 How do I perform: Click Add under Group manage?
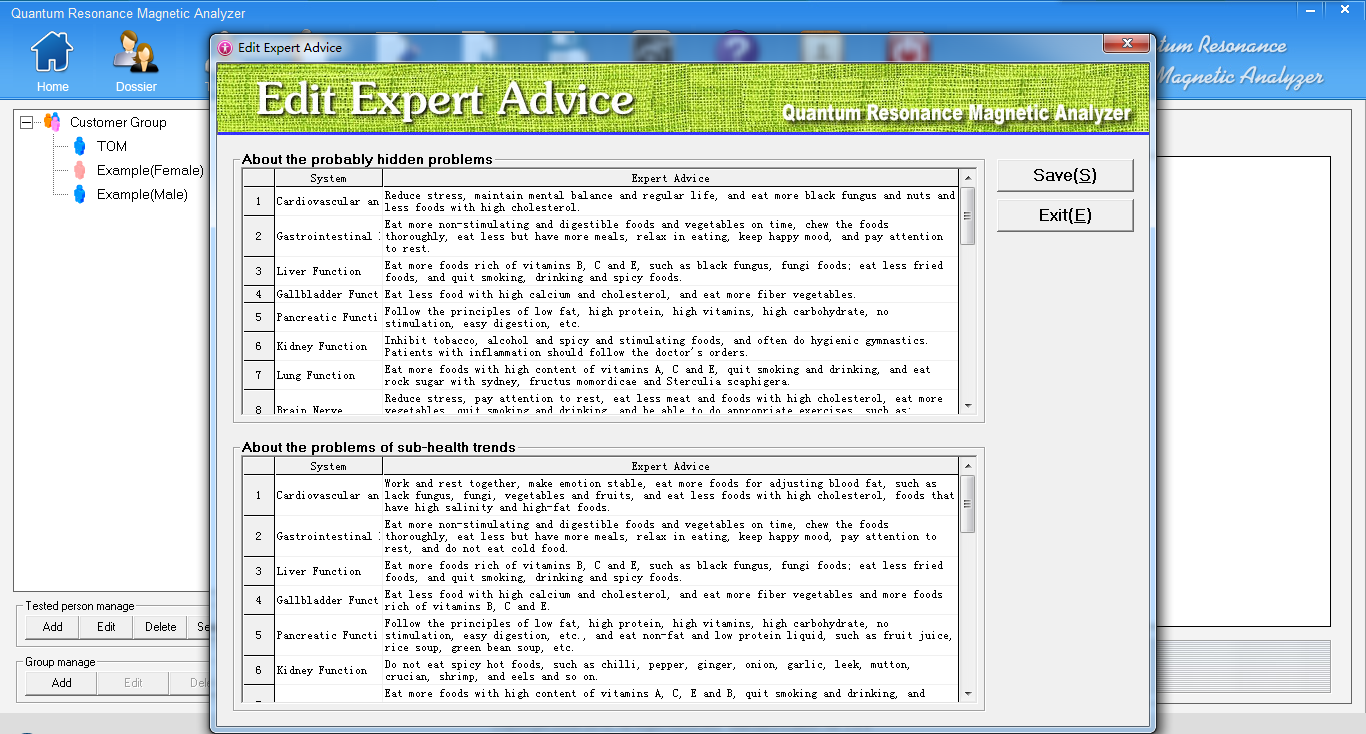62,683
